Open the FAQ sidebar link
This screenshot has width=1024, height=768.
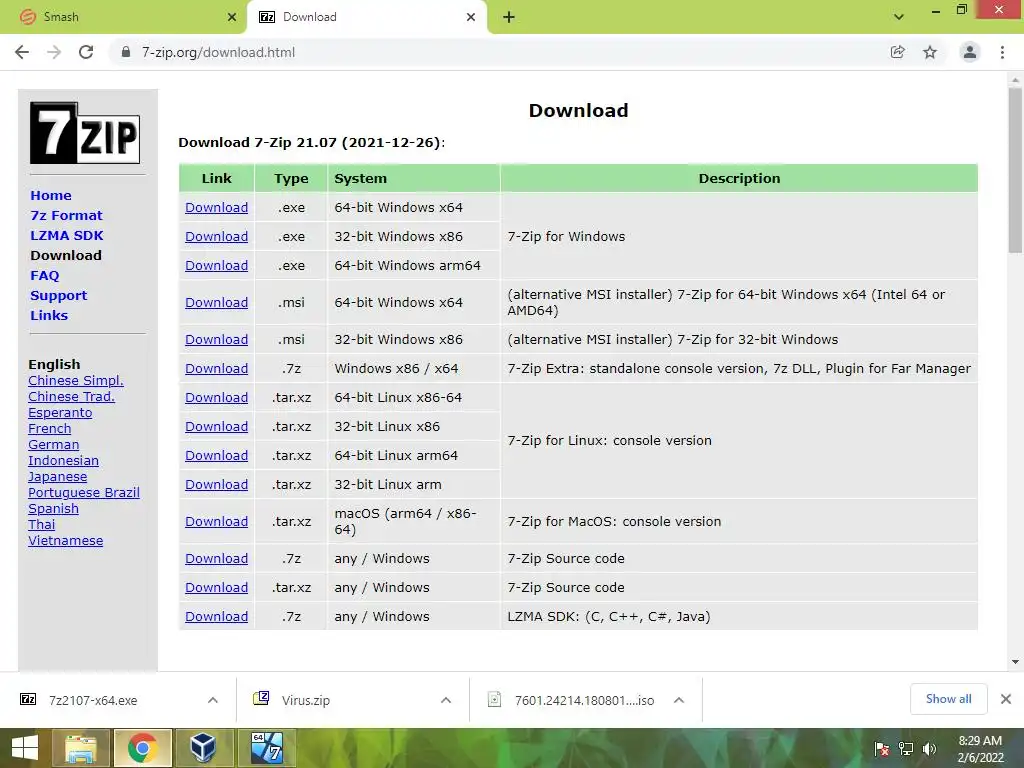(x=44, y=276)
